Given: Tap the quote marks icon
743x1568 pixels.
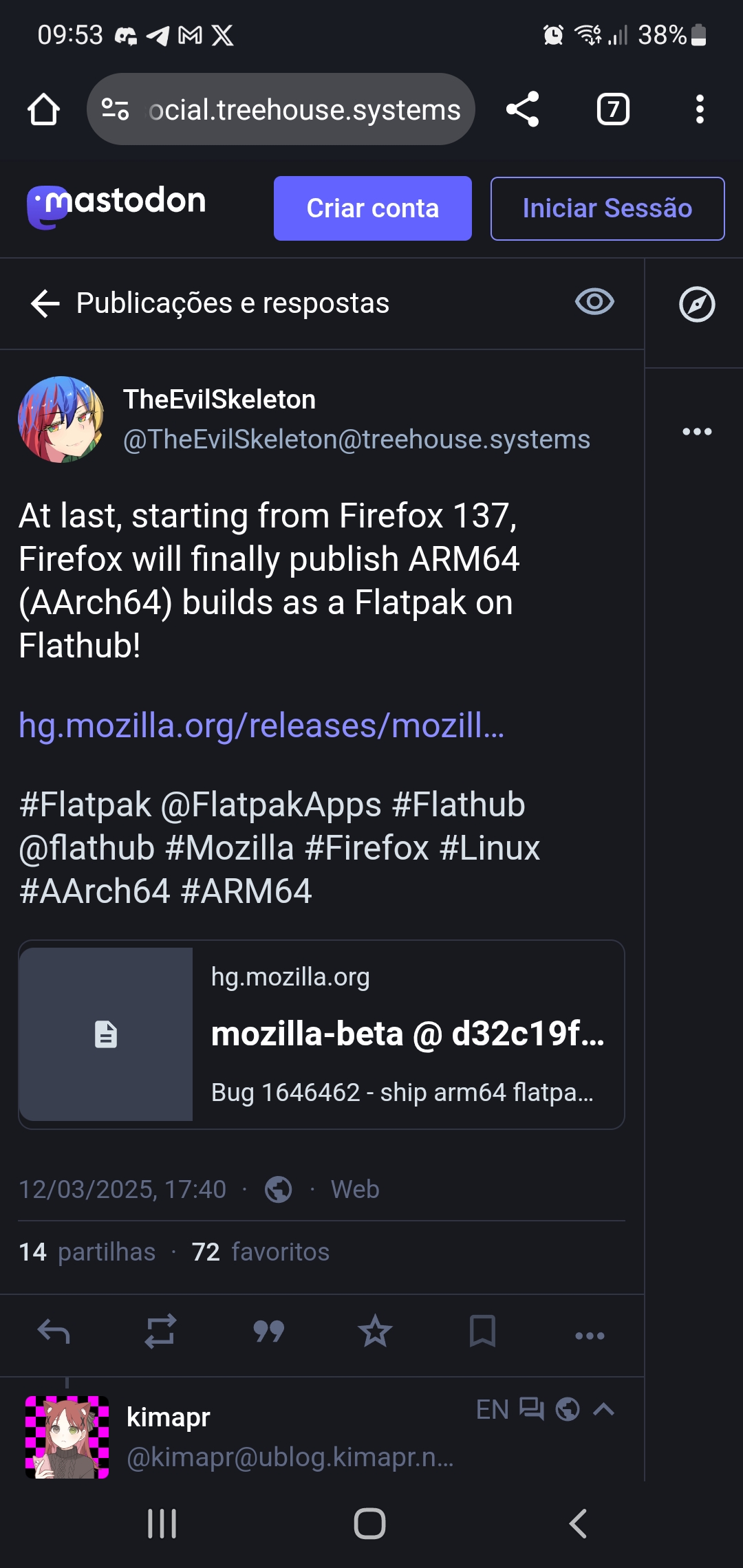Looking at the screenshot, I should pos(268,1331).
